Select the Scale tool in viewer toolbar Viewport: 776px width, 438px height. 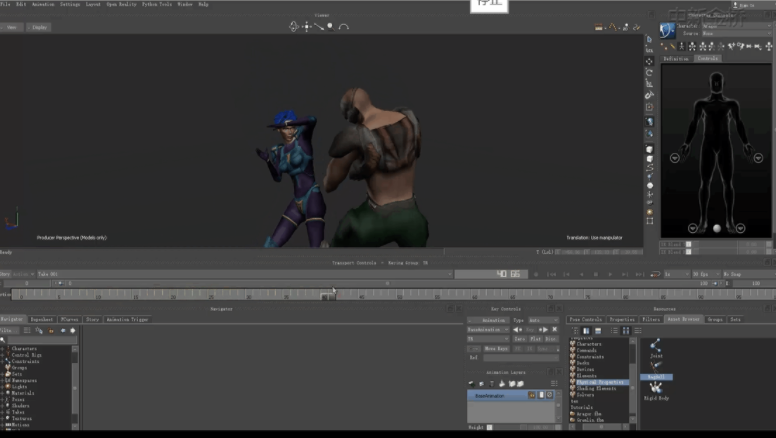[649, 84]
